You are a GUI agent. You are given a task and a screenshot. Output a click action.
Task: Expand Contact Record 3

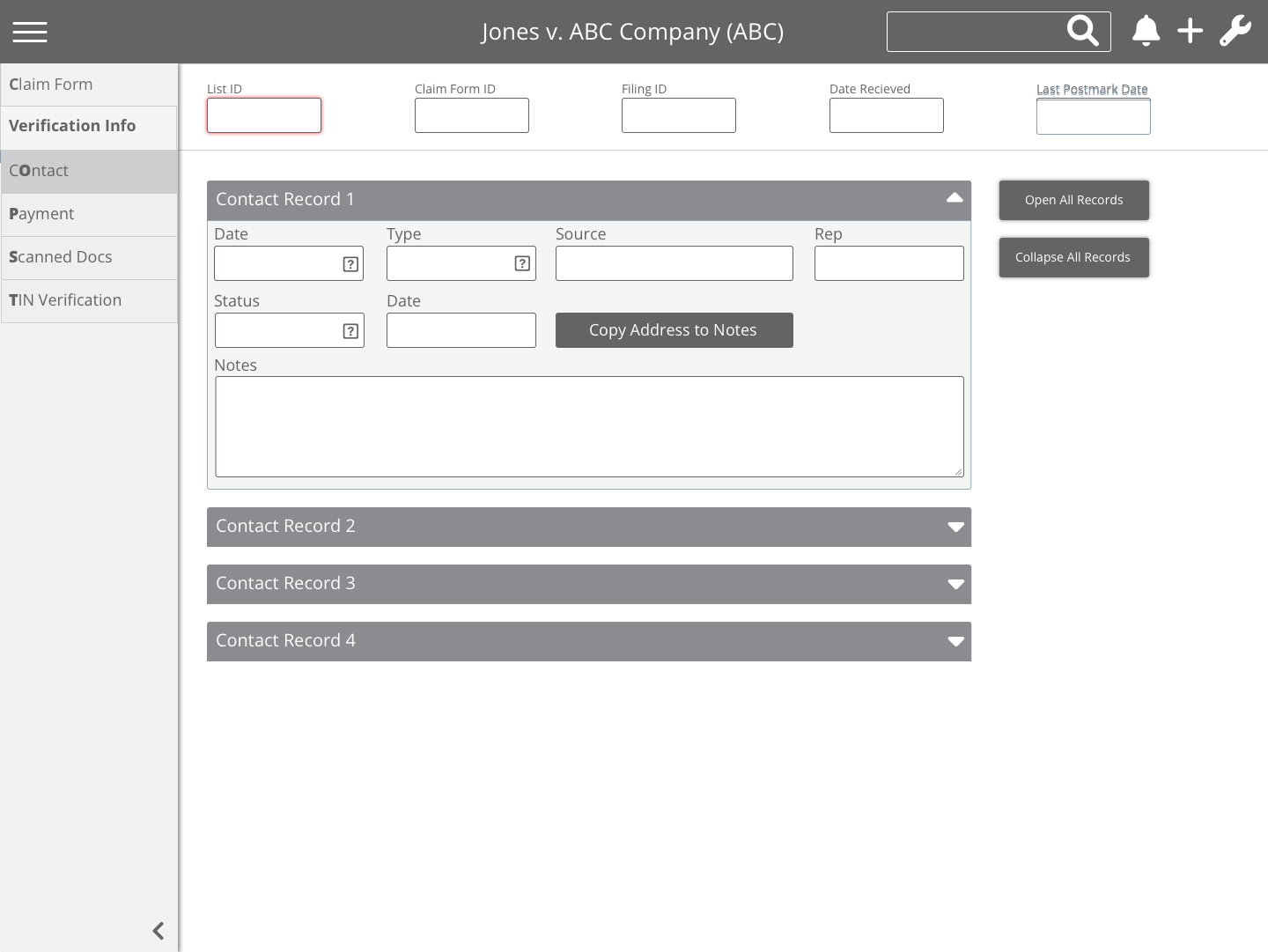(x=955, y=584)
